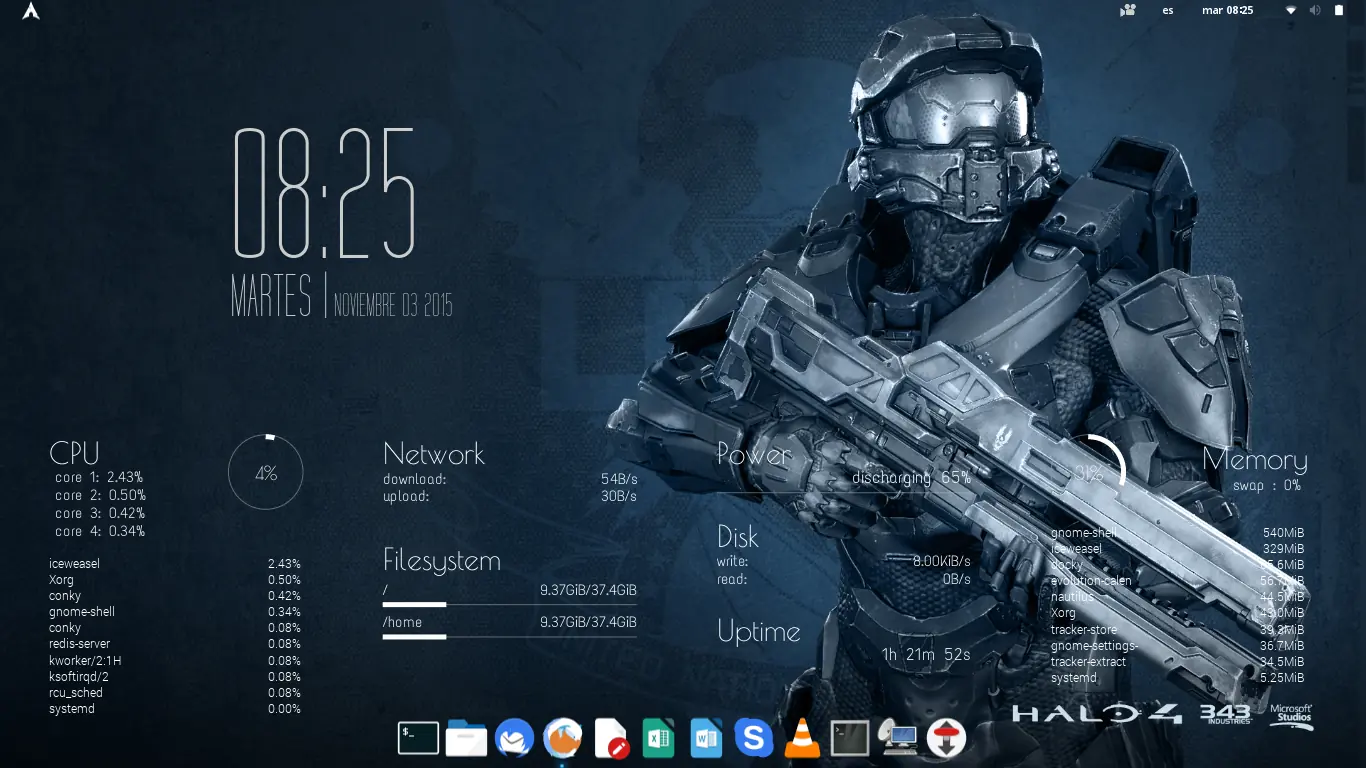Image resolution: width=1366 pixels, height=768 pixels.
Task: Click the 'Filesystem' widget heading
Action: pyautogui.click(x=442, y=561)
